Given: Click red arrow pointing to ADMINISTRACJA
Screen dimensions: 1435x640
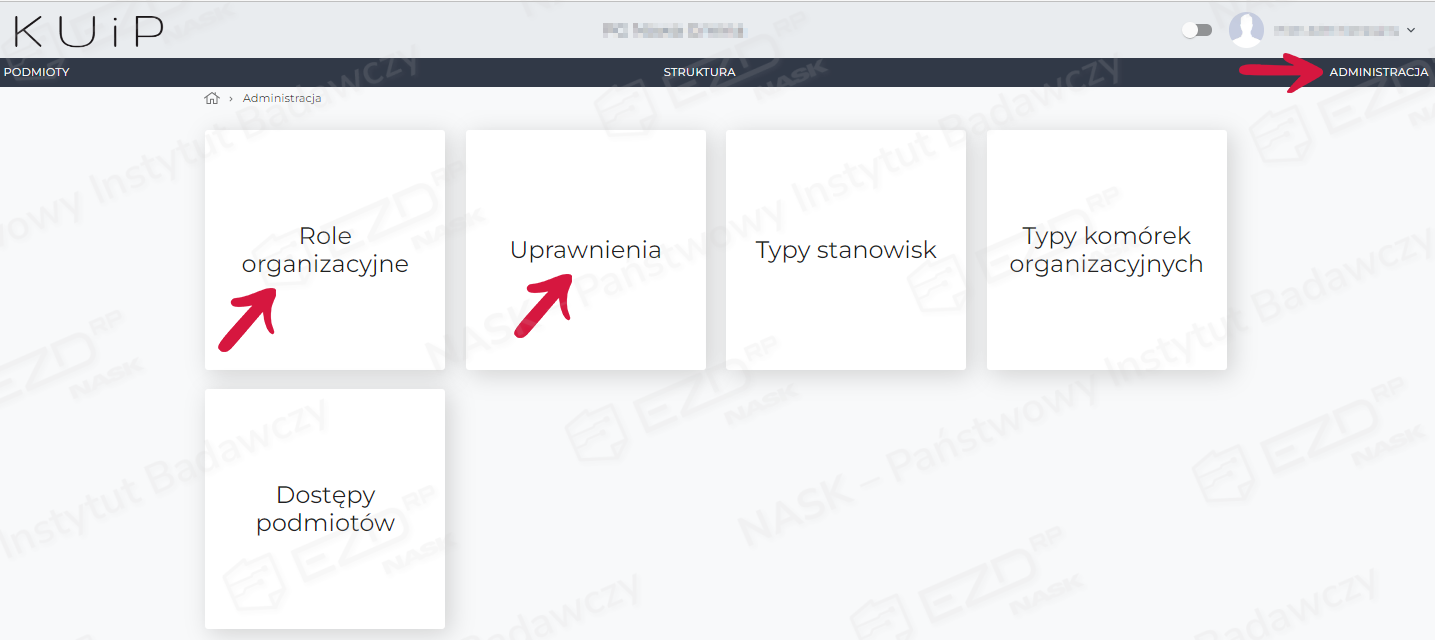Looking at the screenshot, I should click(x=1281, y=73).
